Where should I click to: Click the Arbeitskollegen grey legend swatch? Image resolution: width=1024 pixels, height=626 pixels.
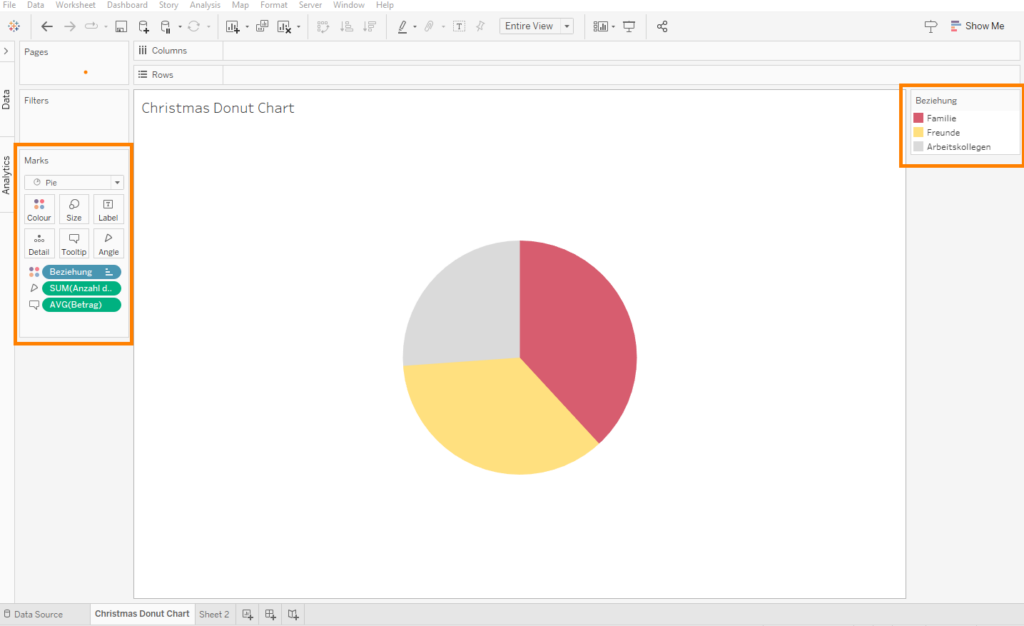coord(918,147)
